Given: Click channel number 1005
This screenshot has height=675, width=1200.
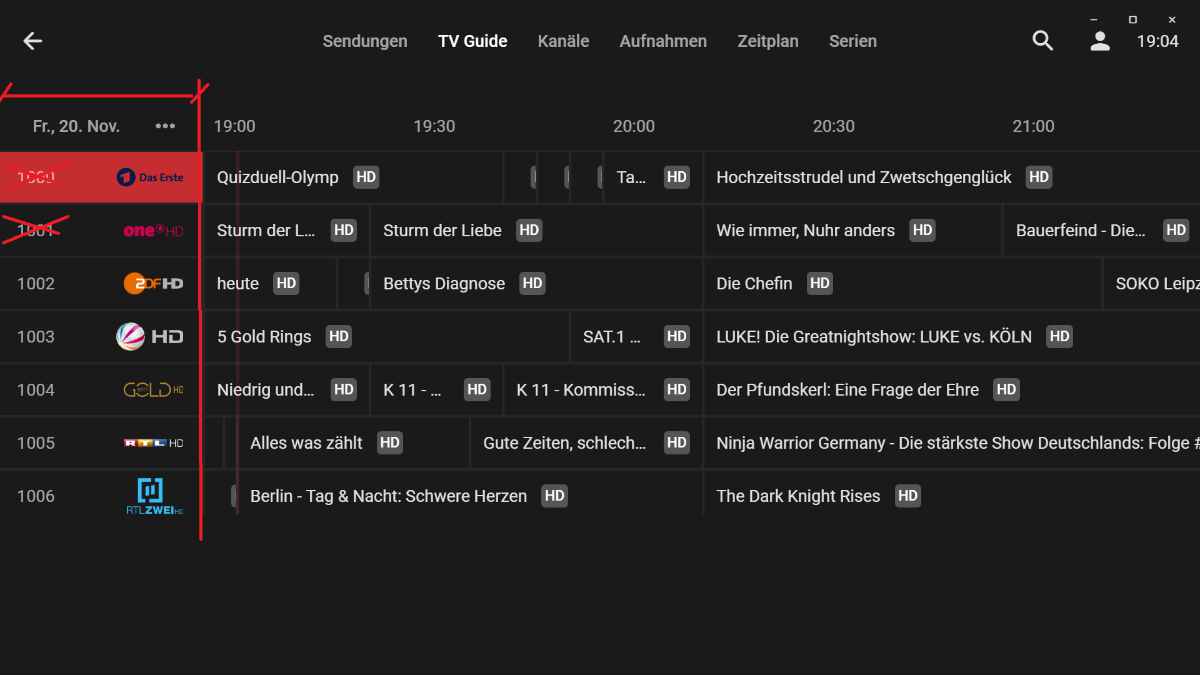Looking at the screenshot, I should [x=36, y=443].
